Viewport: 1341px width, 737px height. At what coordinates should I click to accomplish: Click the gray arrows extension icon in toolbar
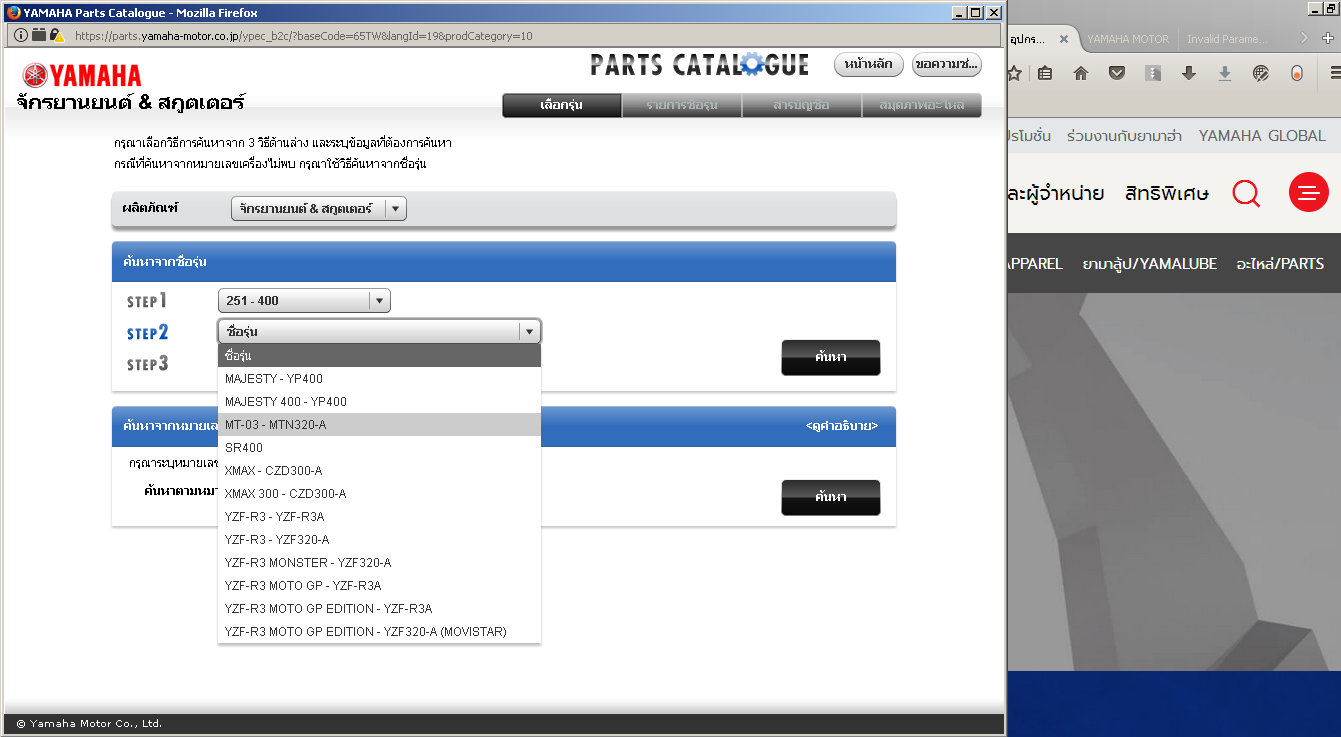[x=1153, y=73]
